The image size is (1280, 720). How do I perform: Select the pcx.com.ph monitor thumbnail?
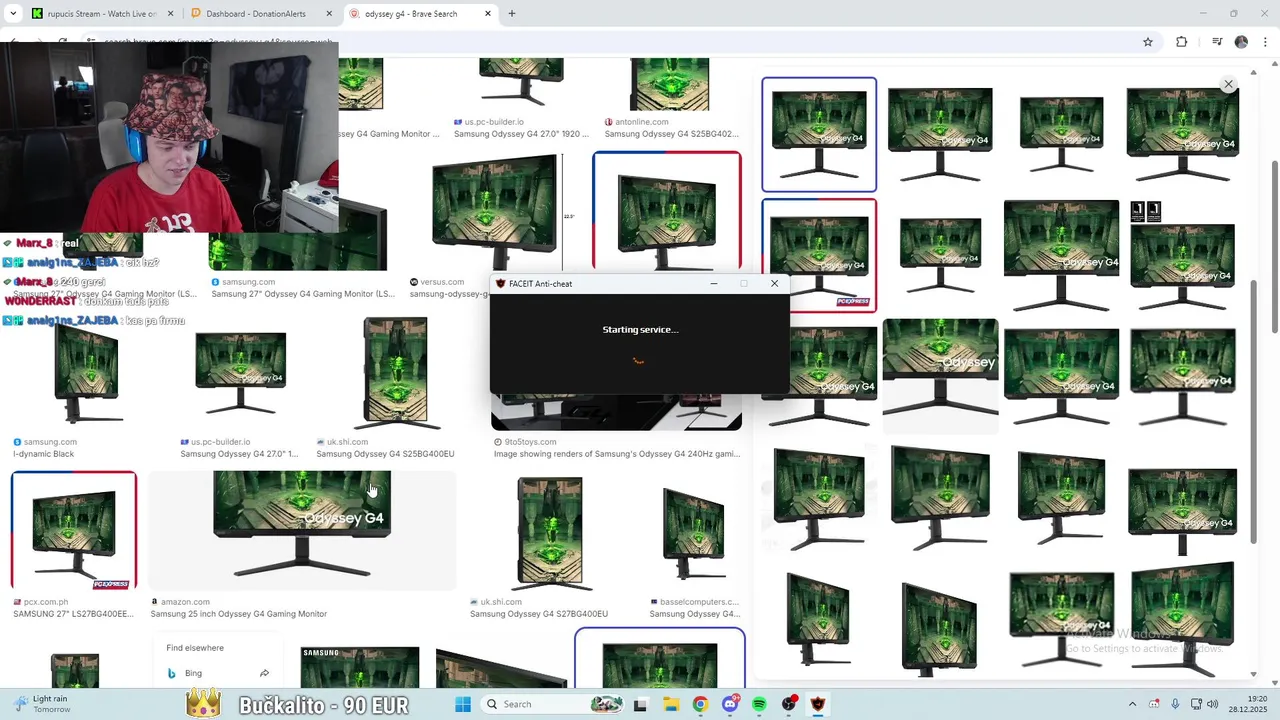74,531
